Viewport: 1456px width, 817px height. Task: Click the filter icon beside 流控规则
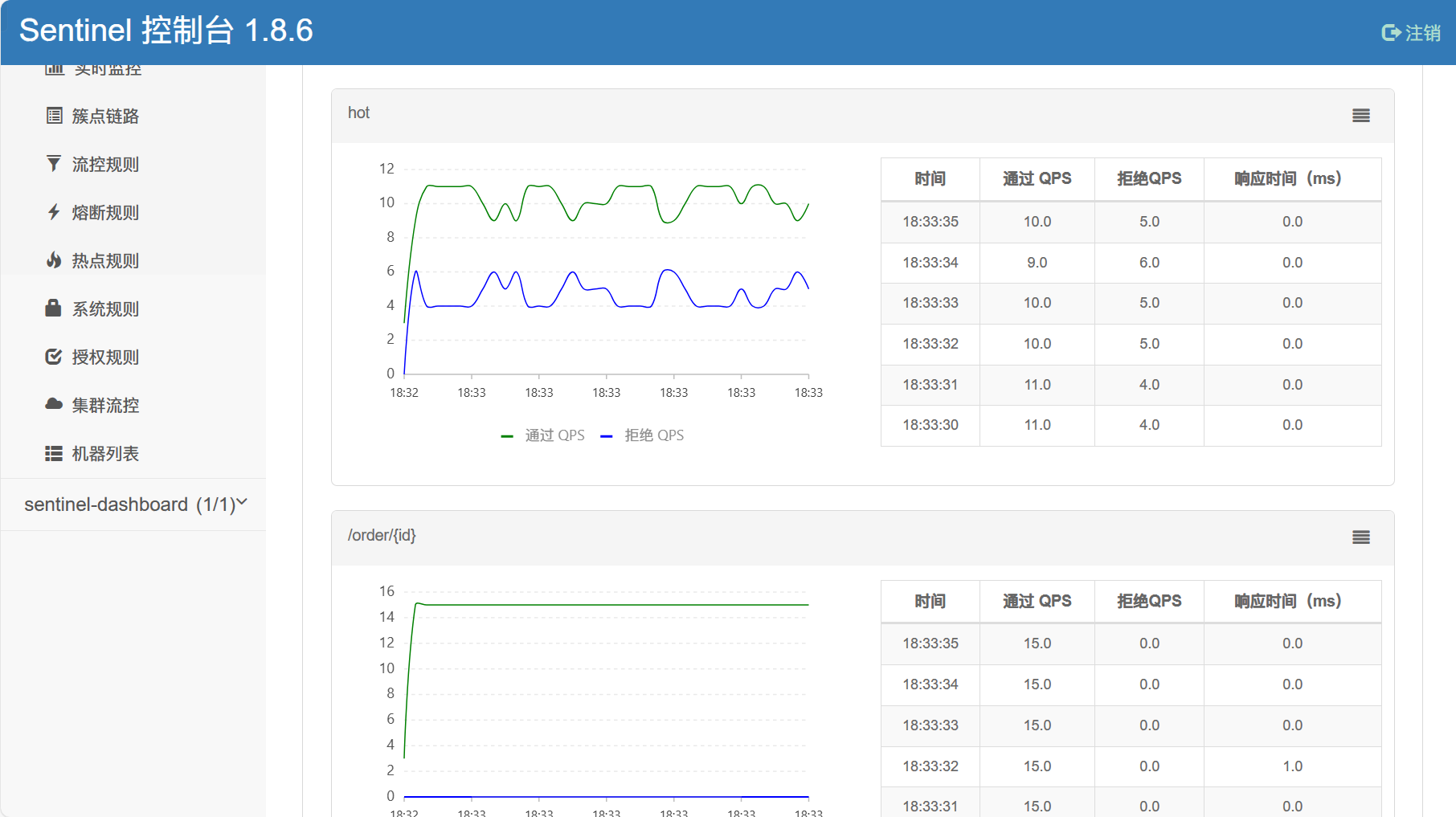pos(54,164)
